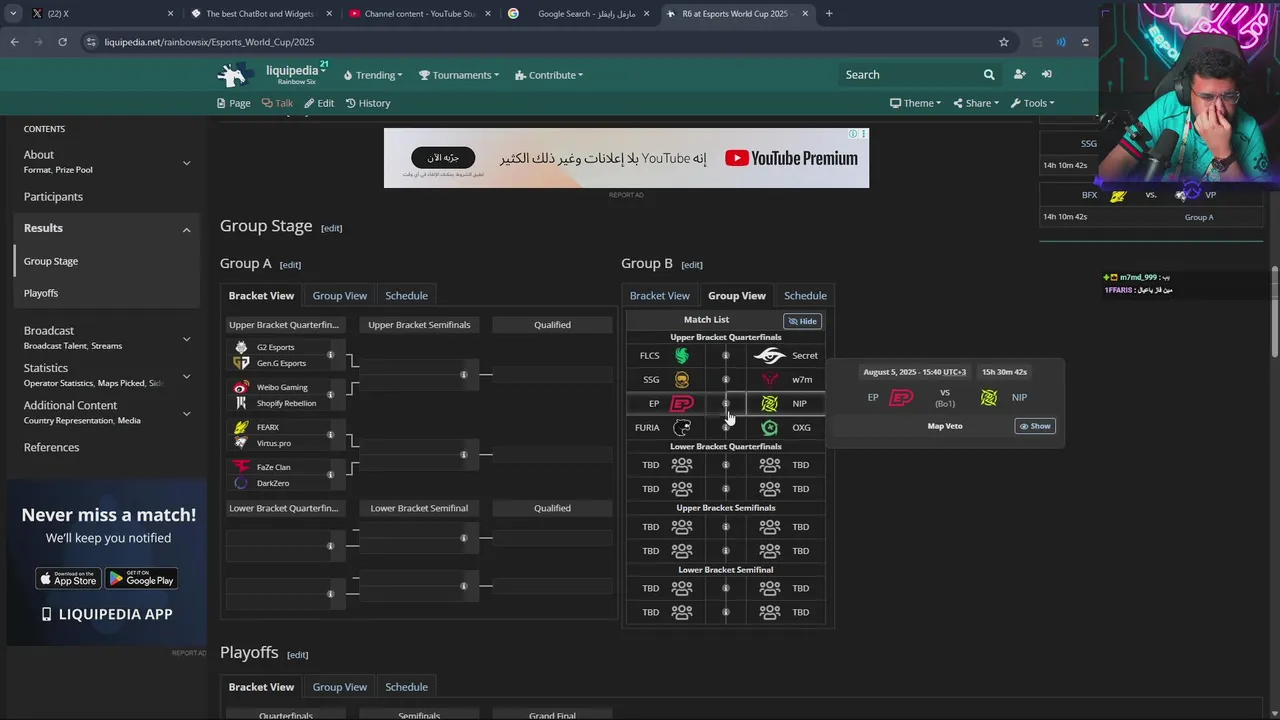The height and width of the screenshot is (720, 1280).
Task: Click the edit link beside Group Stage
Action: (x=331, y=228)
